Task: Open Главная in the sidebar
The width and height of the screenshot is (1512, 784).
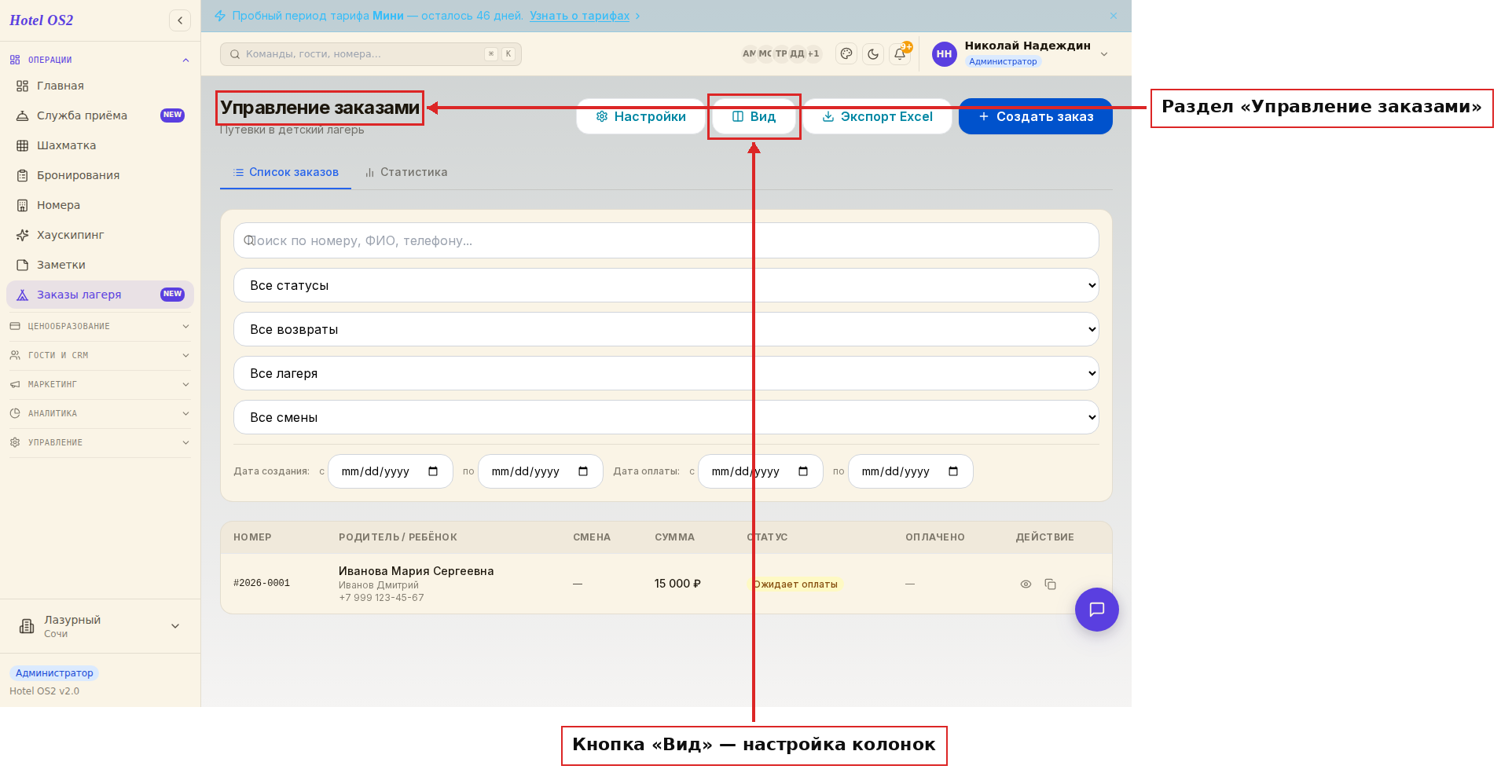Action: (x=100, y=86)
